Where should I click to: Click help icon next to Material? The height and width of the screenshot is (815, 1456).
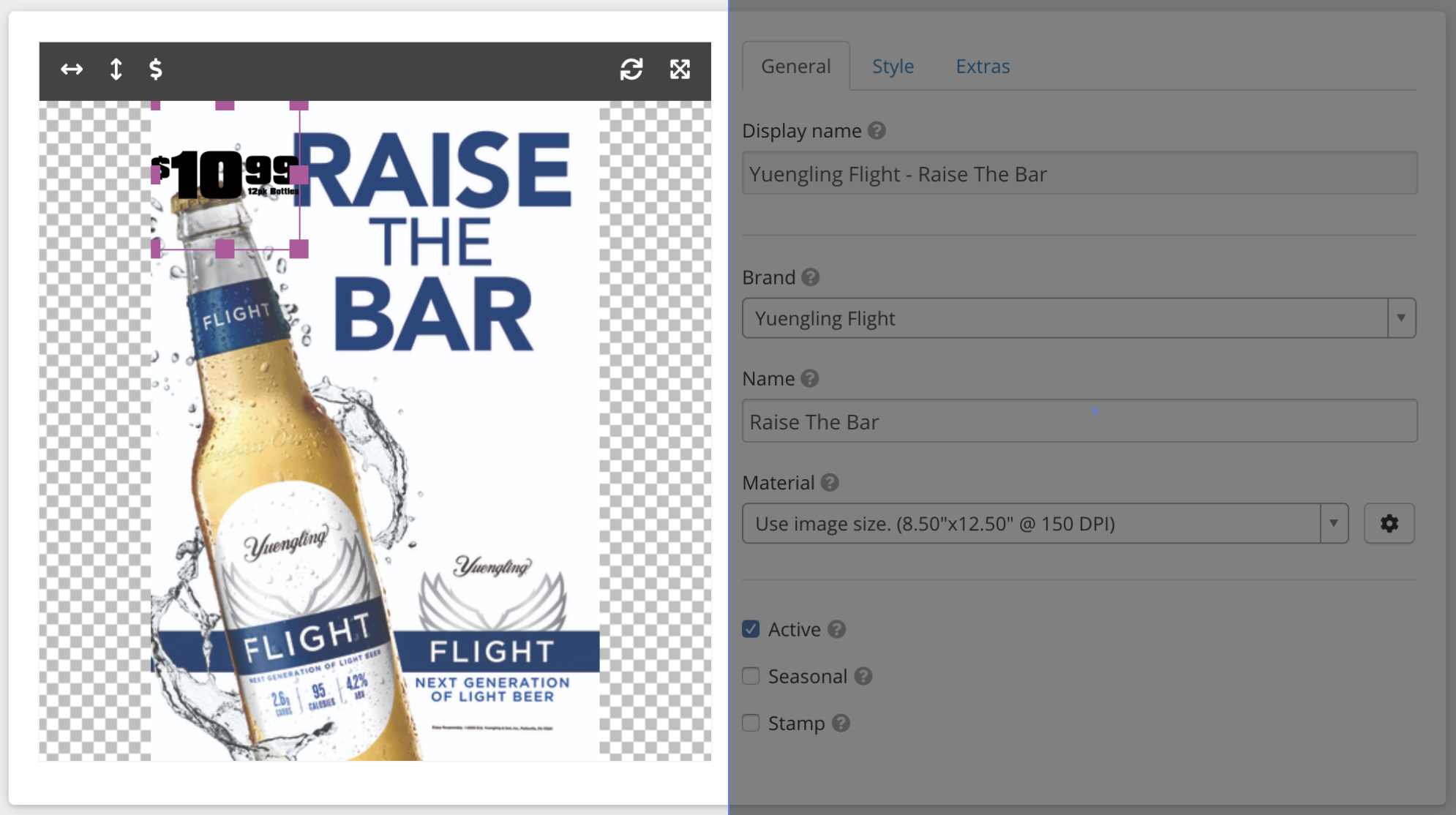pos(830,483)
